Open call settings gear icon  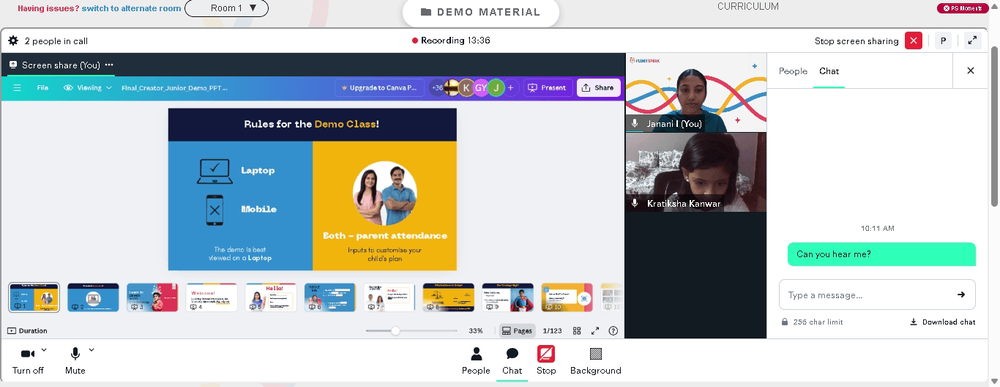(x=13, y=41)
